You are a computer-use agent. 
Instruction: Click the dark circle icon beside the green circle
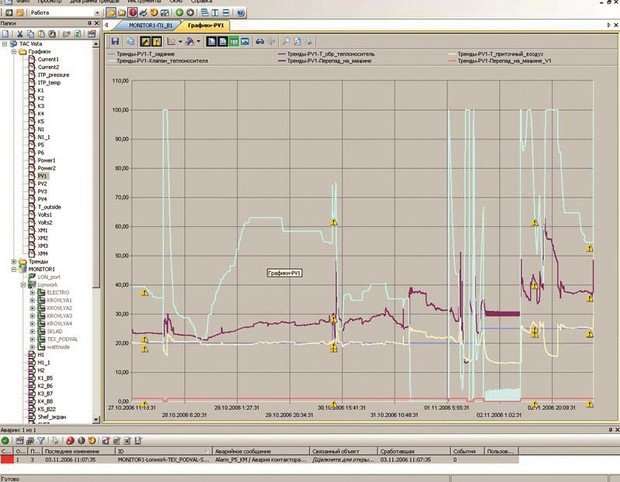click(x=190, y=13)
